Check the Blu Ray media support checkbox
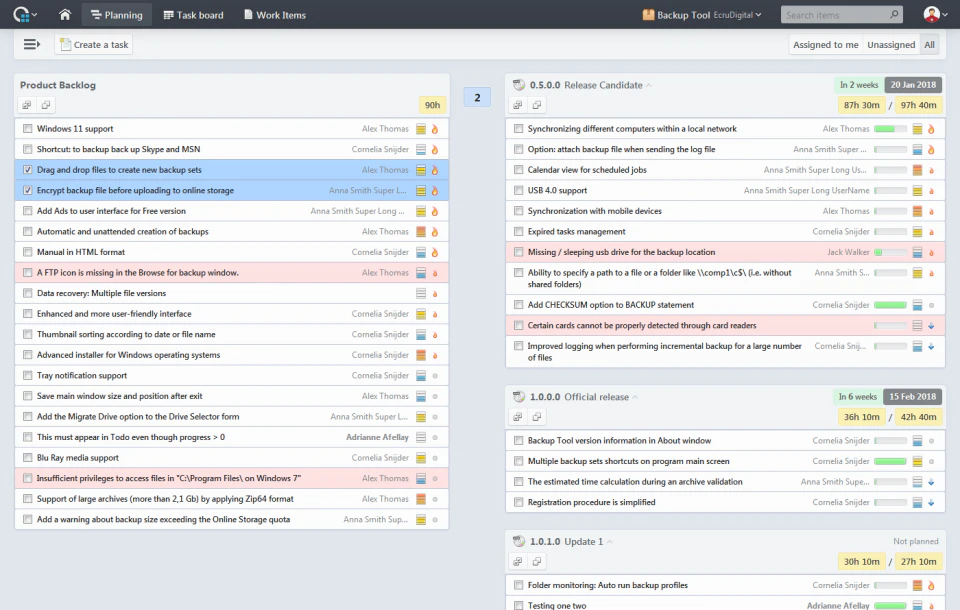Screen dimensions: 960x610 coord(28,458)
